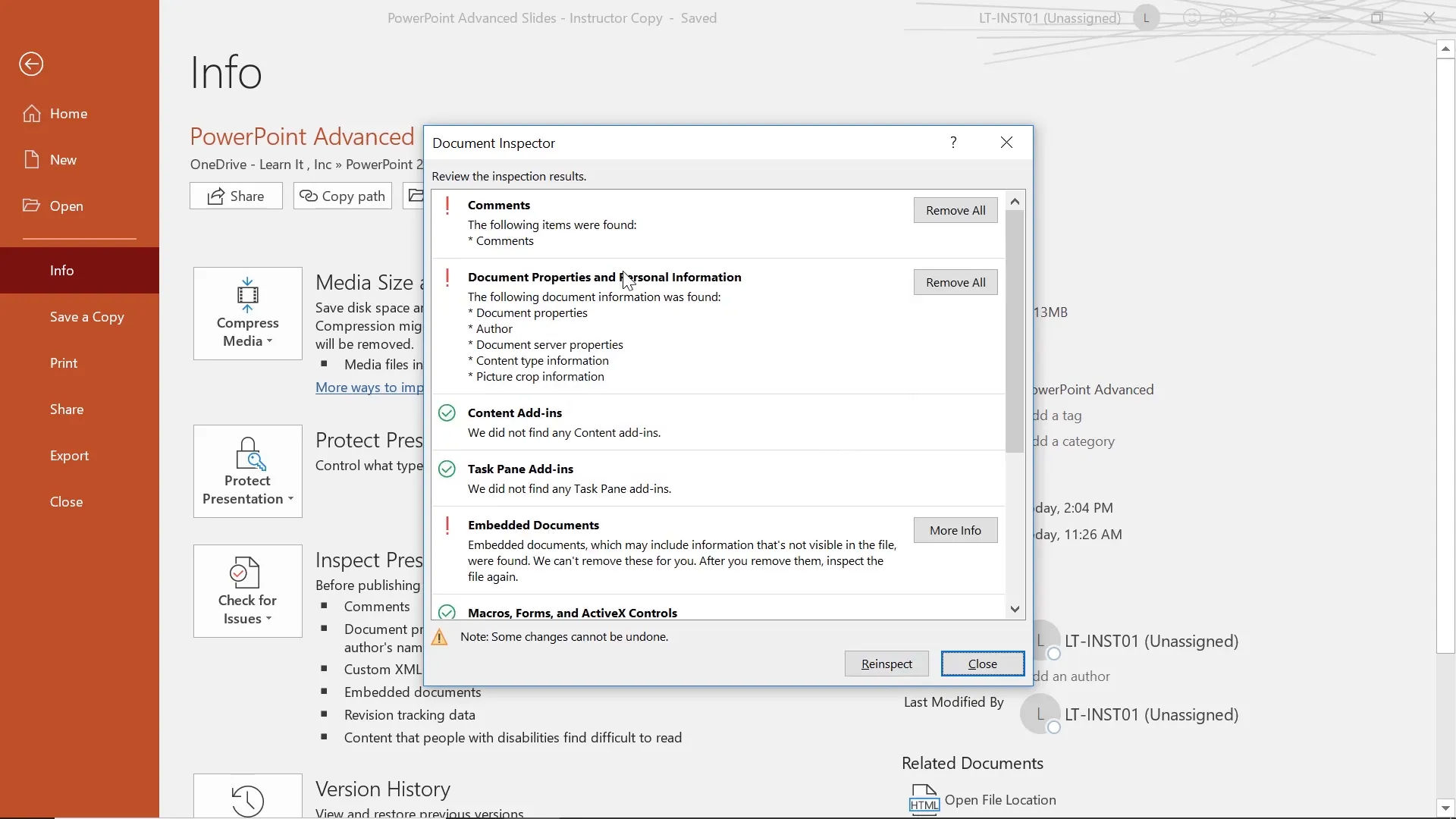
Task: Click Last Modified By LT-INST01 avatar
Action: tap(1040, 714)
